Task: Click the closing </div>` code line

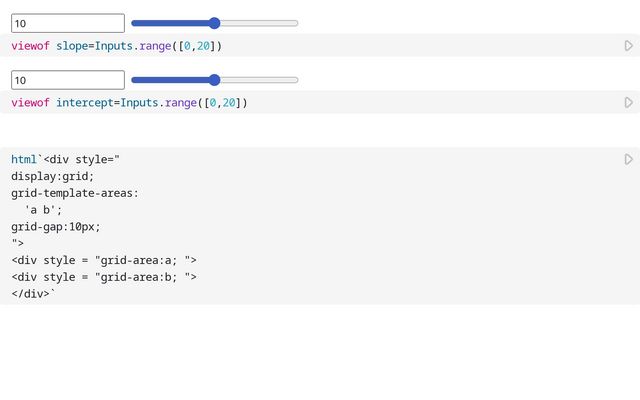Action: click(x=34, y=294)
